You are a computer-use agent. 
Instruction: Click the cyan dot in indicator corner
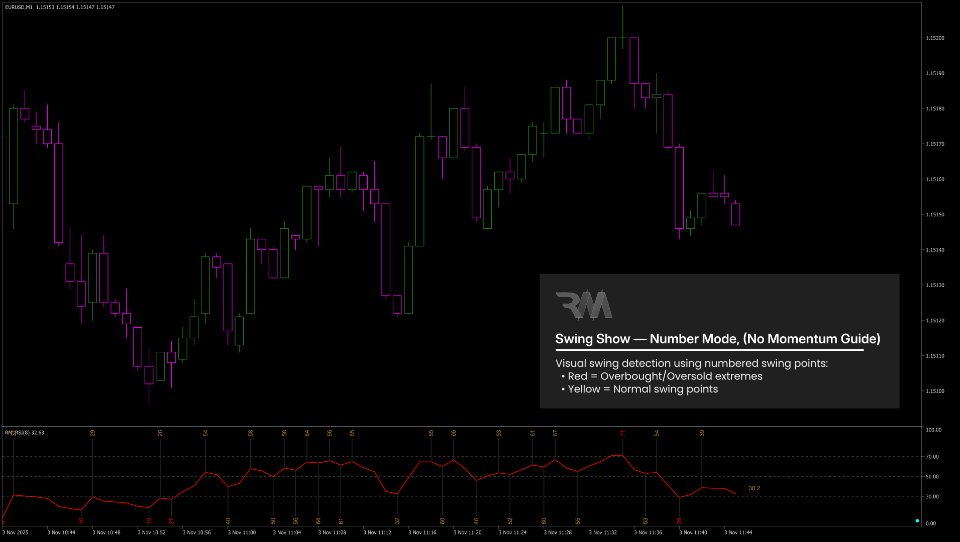[917, 521]
